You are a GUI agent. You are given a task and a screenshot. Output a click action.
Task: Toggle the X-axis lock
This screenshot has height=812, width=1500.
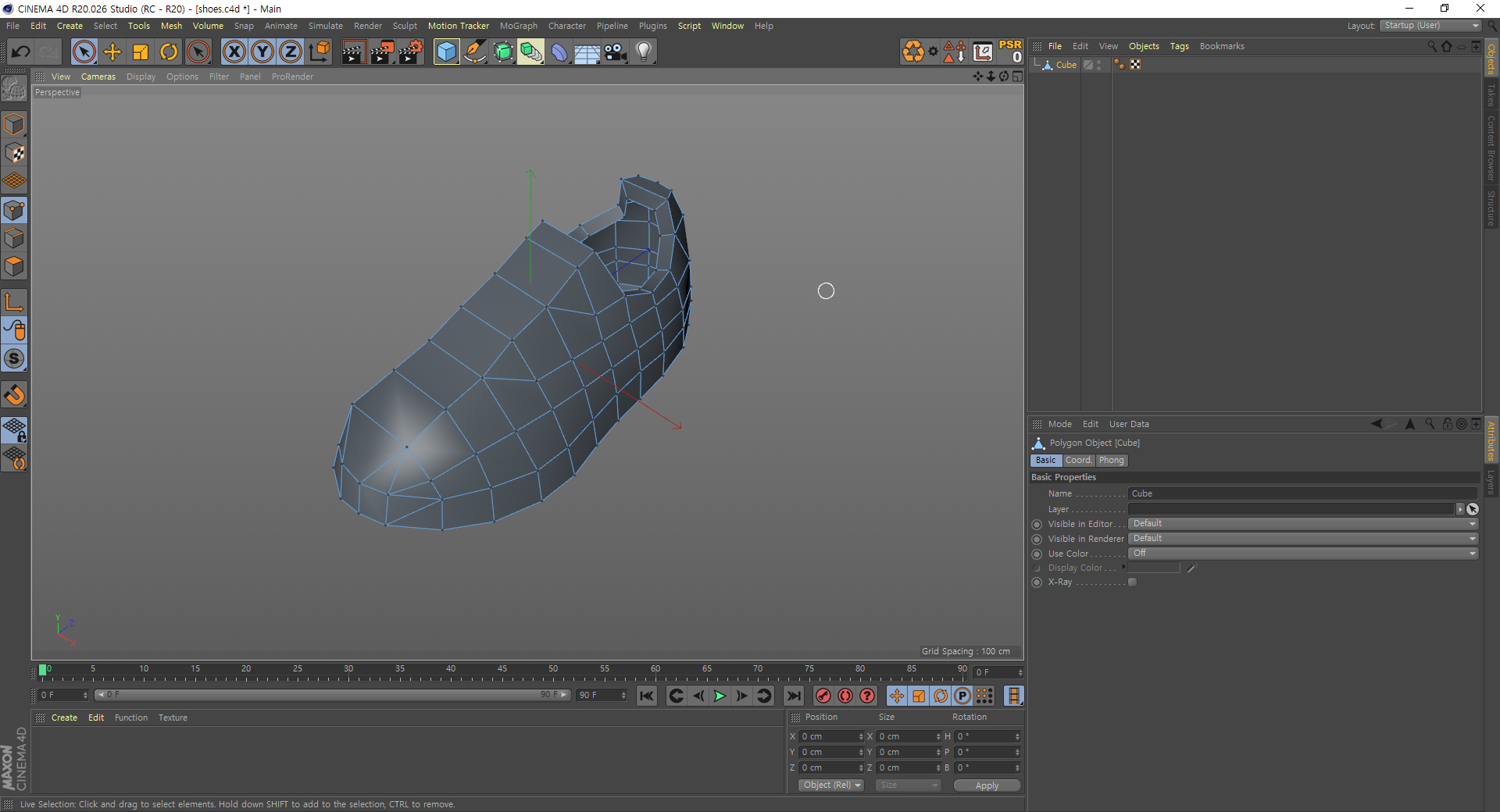pos(234,52)
